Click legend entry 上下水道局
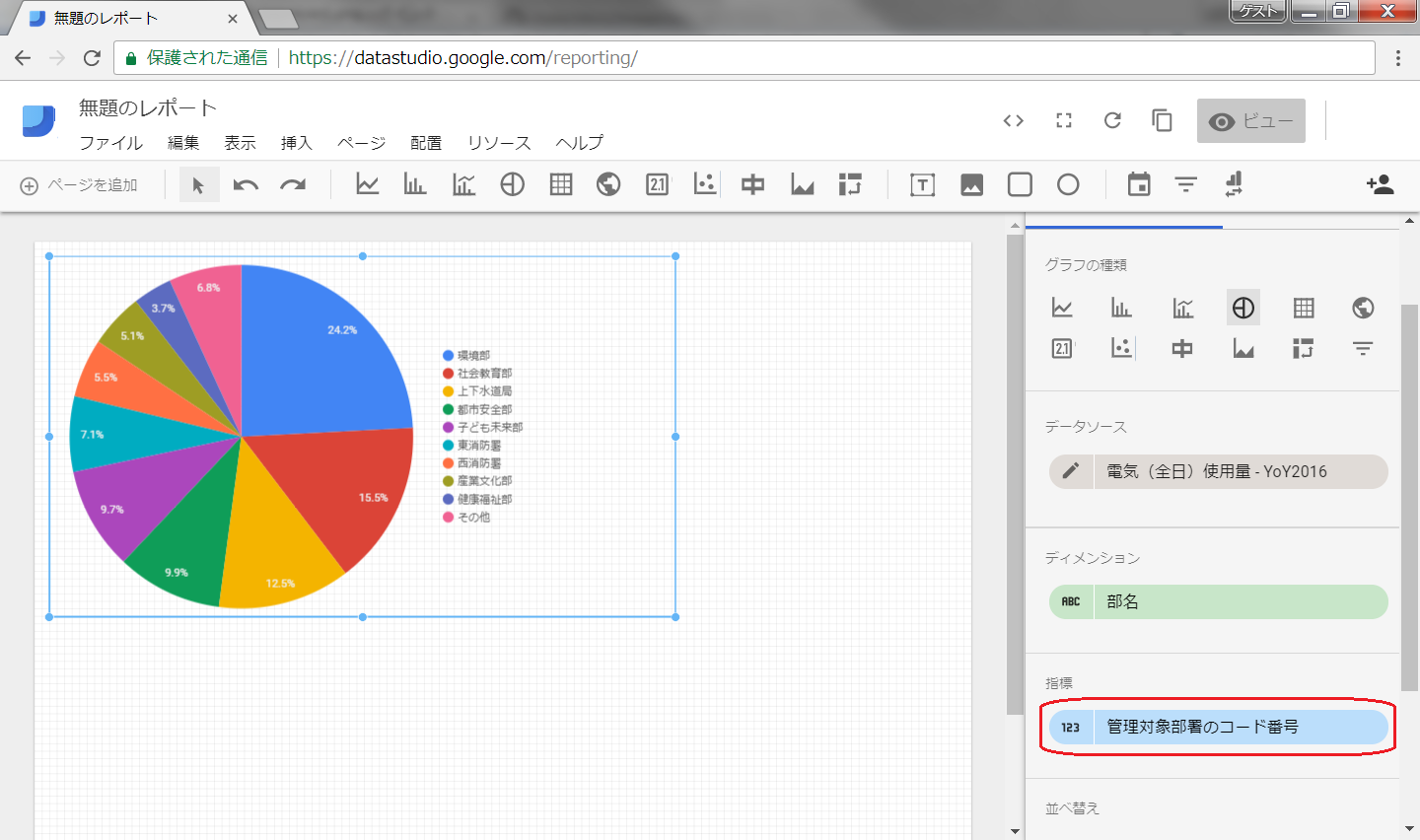Image resolution: width=1420 pixels, height=840 pixels. (x=477, y=391)
